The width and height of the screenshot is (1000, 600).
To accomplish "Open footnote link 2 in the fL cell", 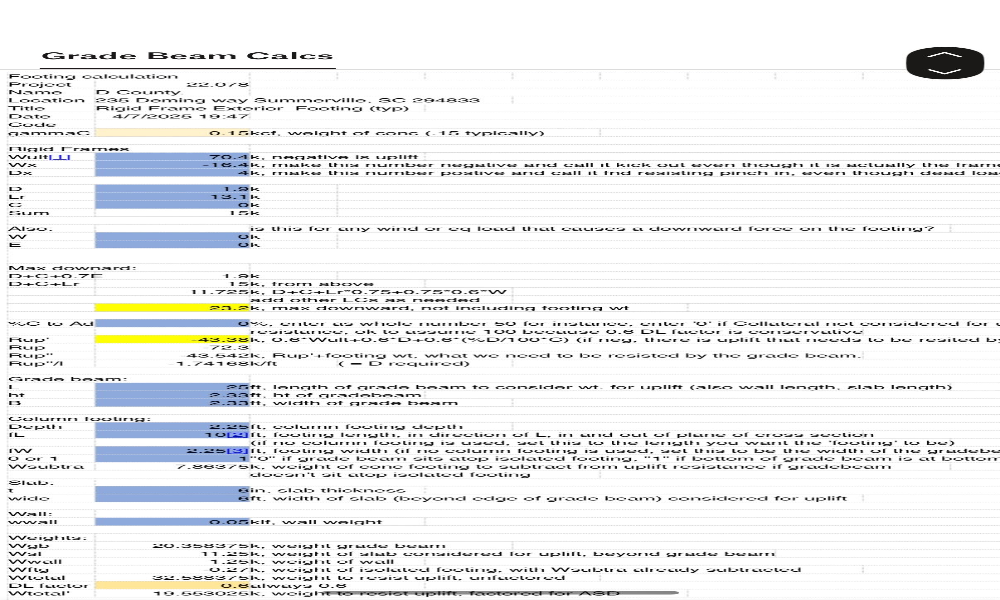I will click(238, 435).
